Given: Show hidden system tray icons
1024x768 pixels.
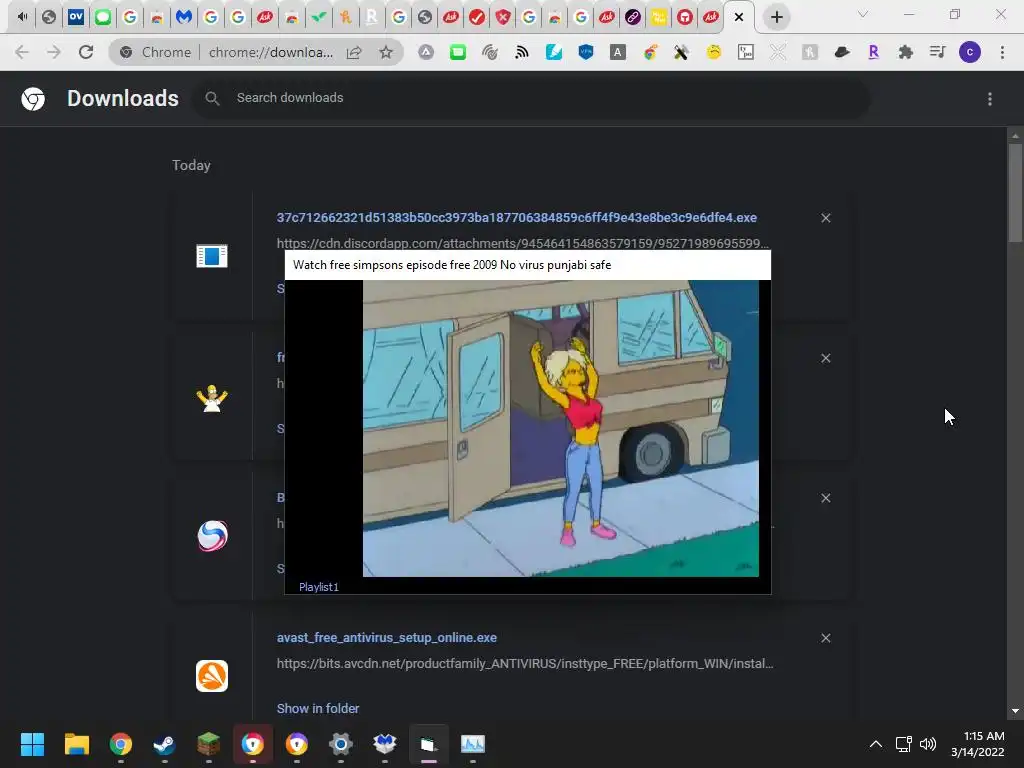Looking at the screenshot, I should tap(876, 744).
